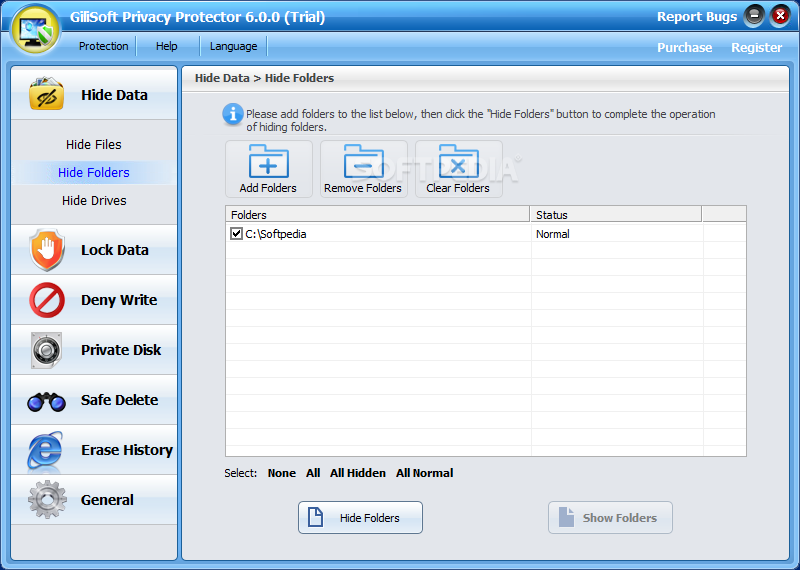Viewport: 800px width, 570px height.
Task: Choose All Normal in the Select options
Action: pos(424,473)
